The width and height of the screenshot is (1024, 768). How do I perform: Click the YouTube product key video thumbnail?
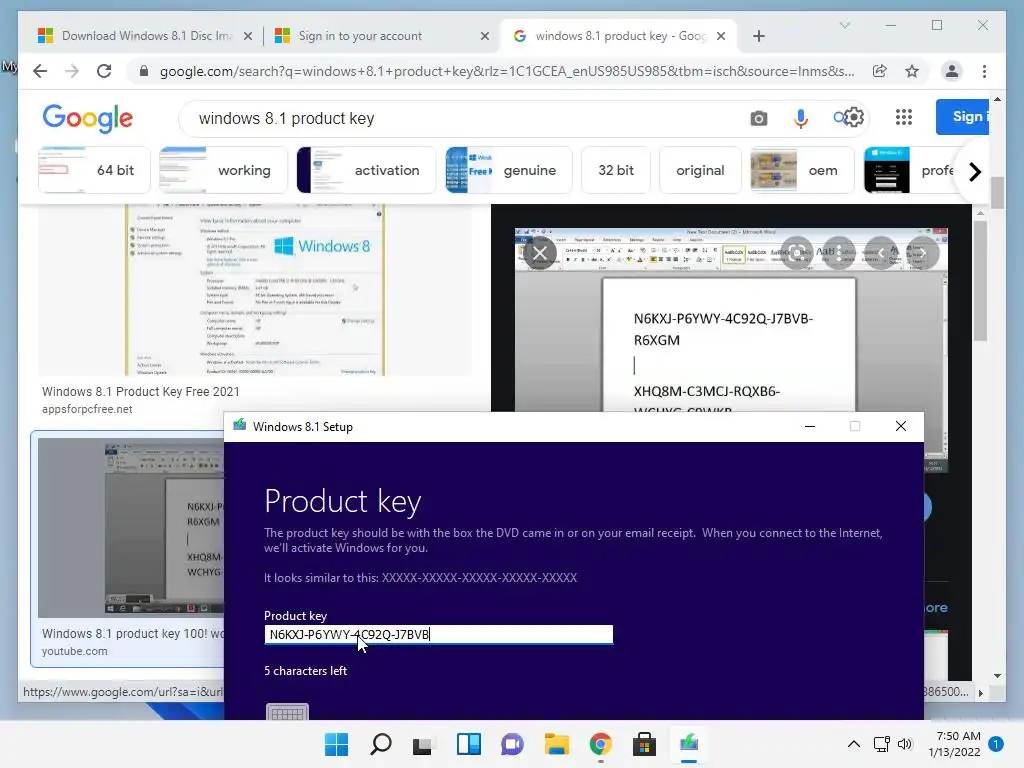[x=131, y=527]
